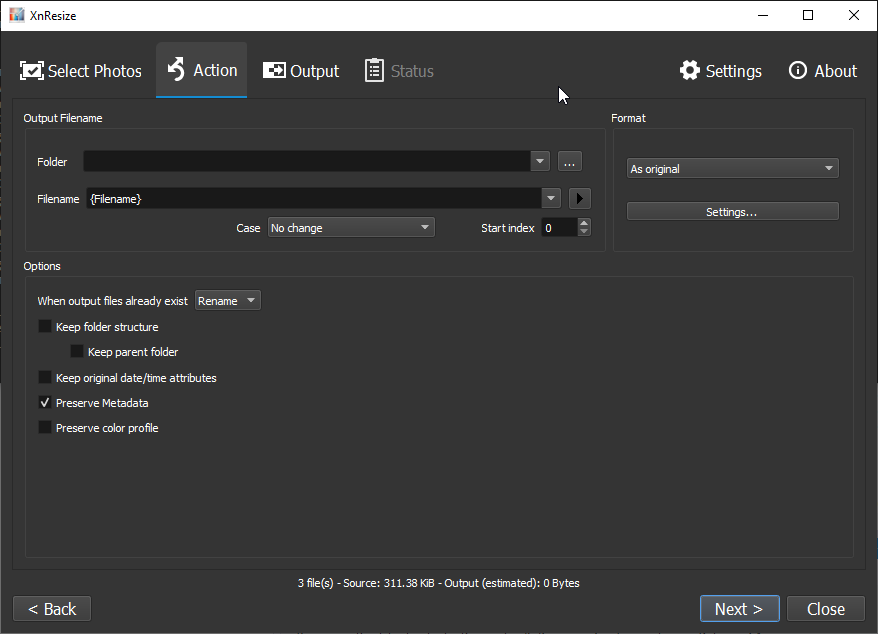This screenshot has height=634, width=878.
Task: Open the About page
Action: (x=822, y=70)
